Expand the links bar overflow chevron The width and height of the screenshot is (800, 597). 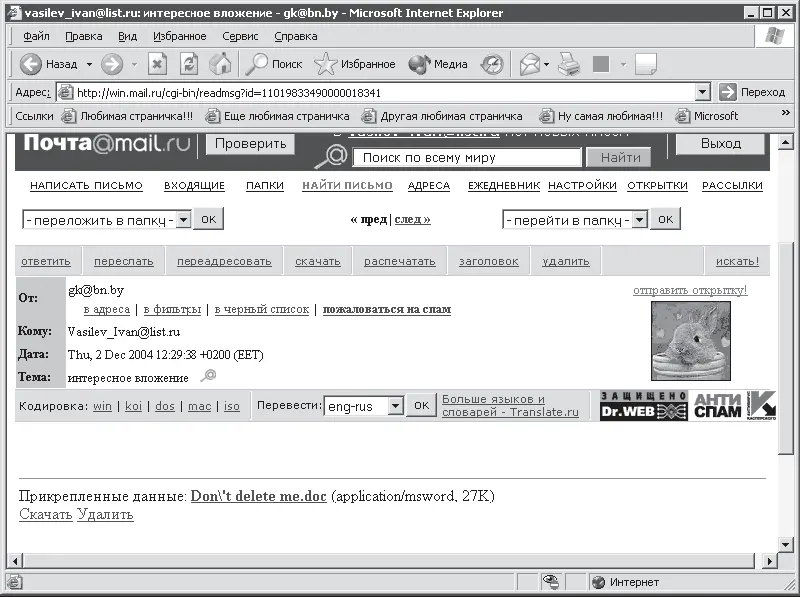click(786, 113)
